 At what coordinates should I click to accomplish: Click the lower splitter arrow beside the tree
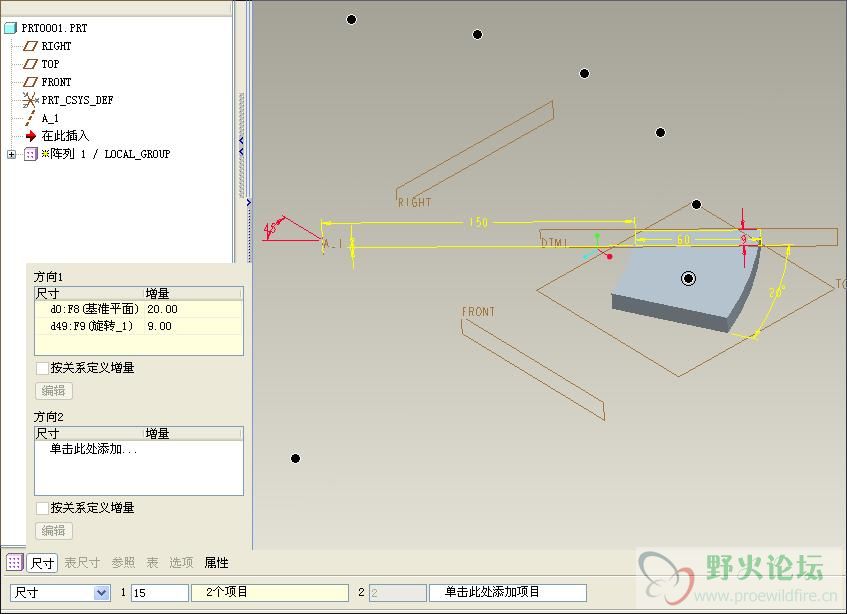pos(248,203)
